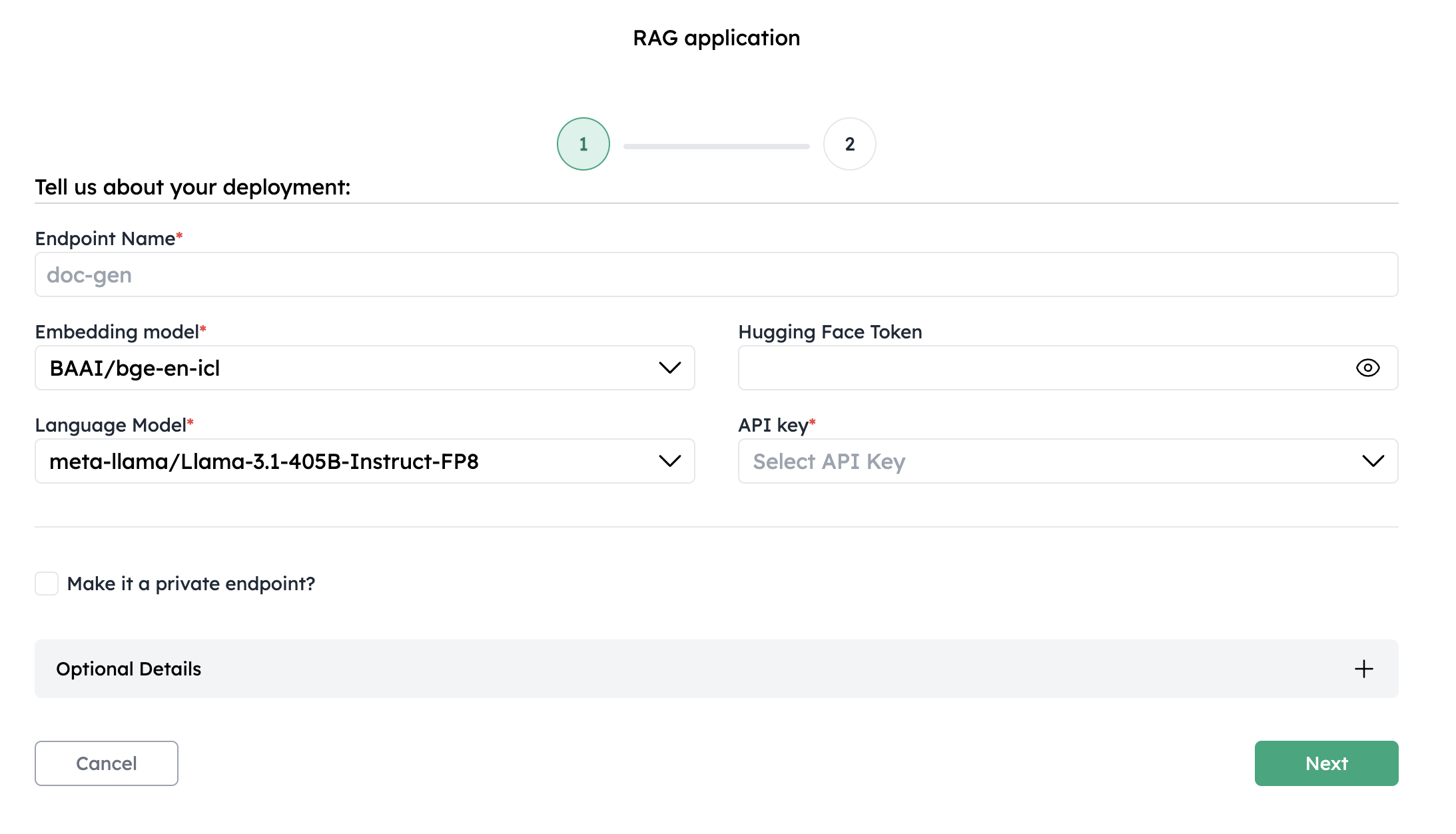Focus the Endpoint Name input field

pos(717,274)
